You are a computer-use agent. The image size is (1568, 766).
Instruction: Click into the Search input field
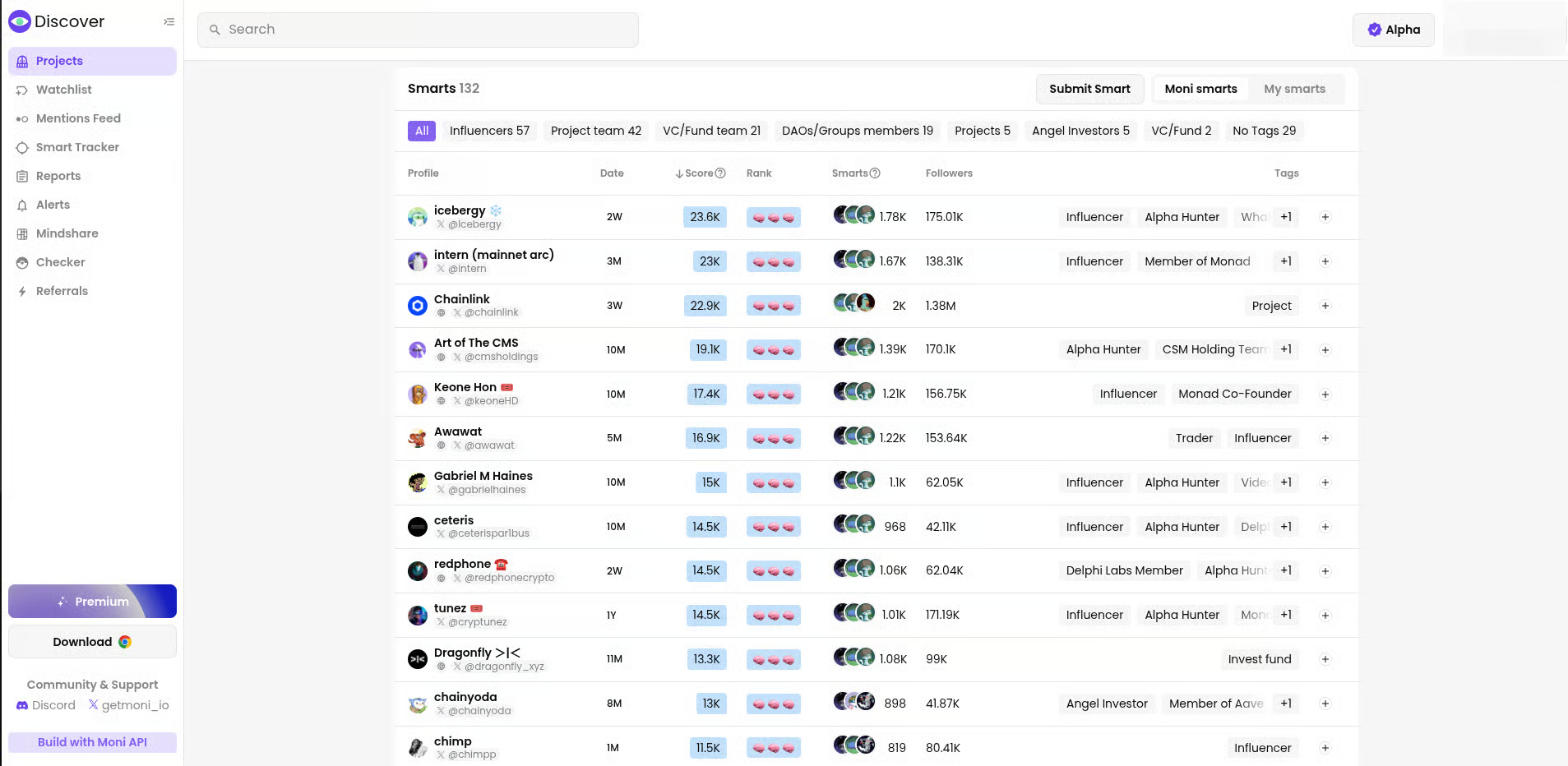point(418,30)
